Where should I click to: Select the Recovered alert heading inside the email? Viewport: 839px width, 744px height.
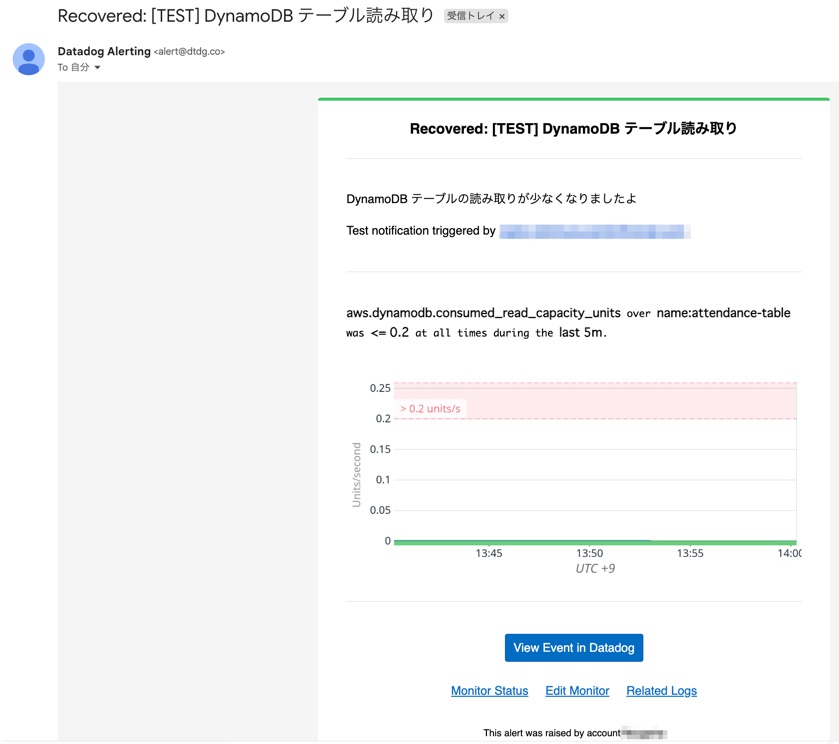tap(573, 128)
